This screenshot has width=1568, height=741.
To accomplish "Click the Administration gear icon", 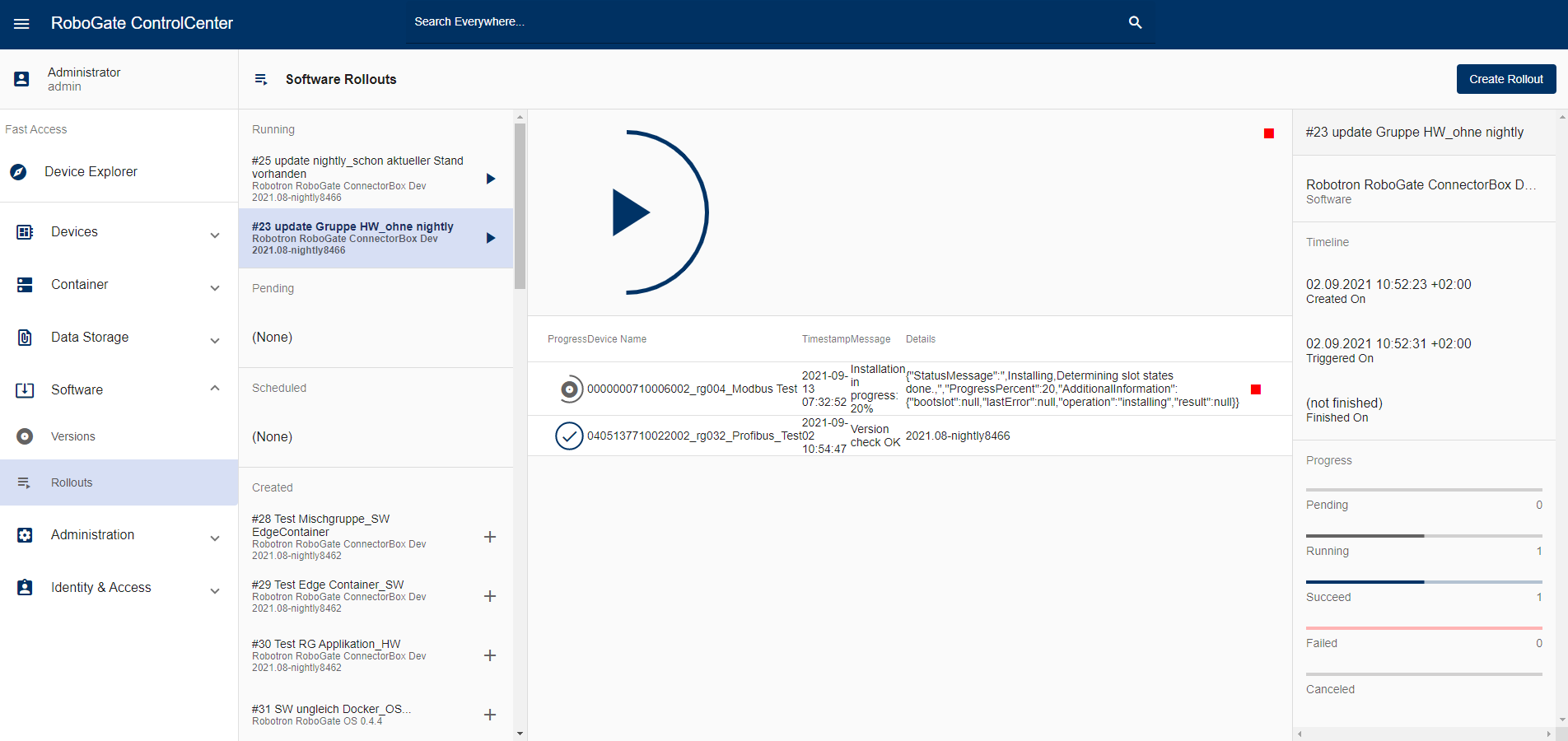I will coord(25,535).
